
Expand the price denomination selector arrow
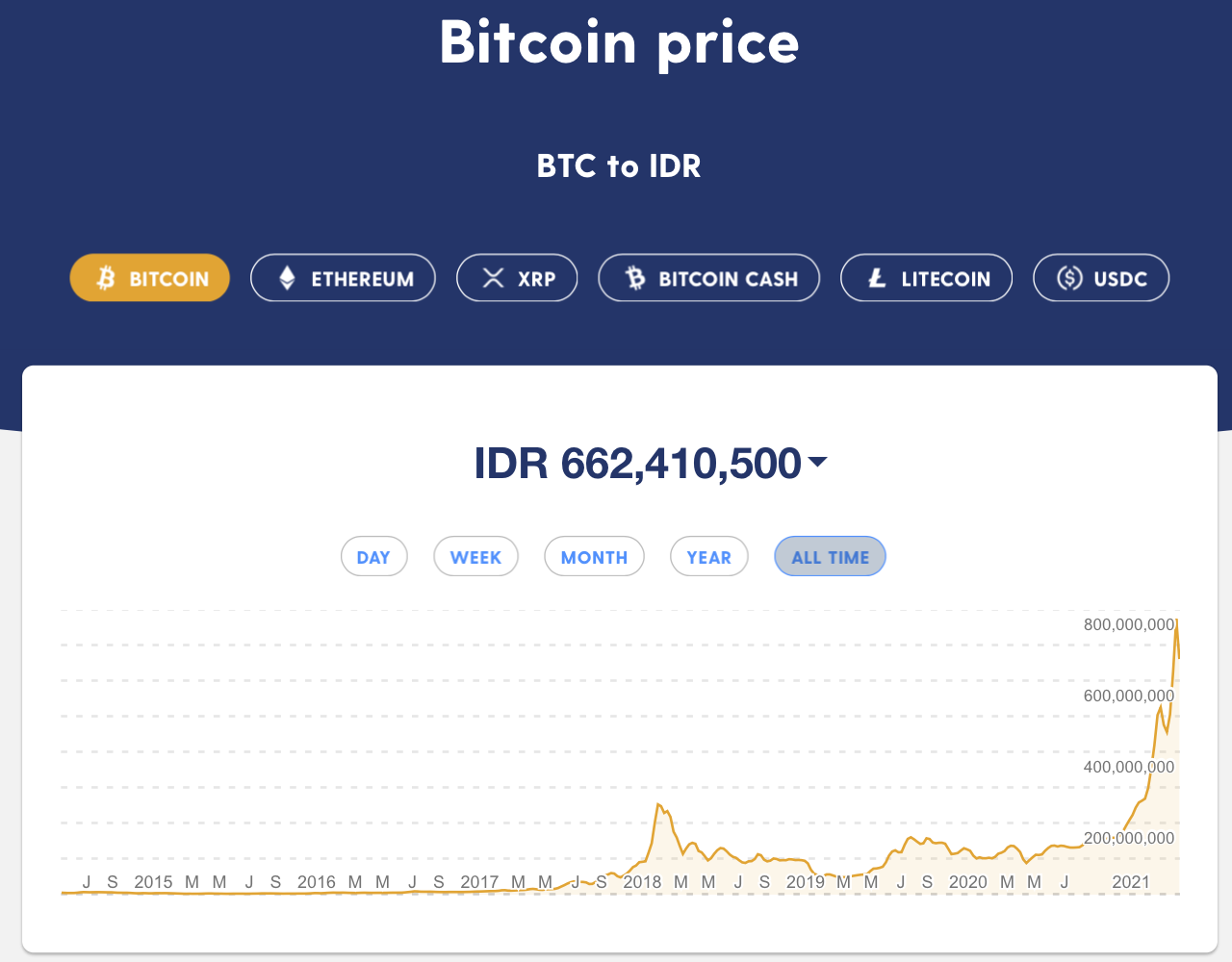click(x=817, y=463)
